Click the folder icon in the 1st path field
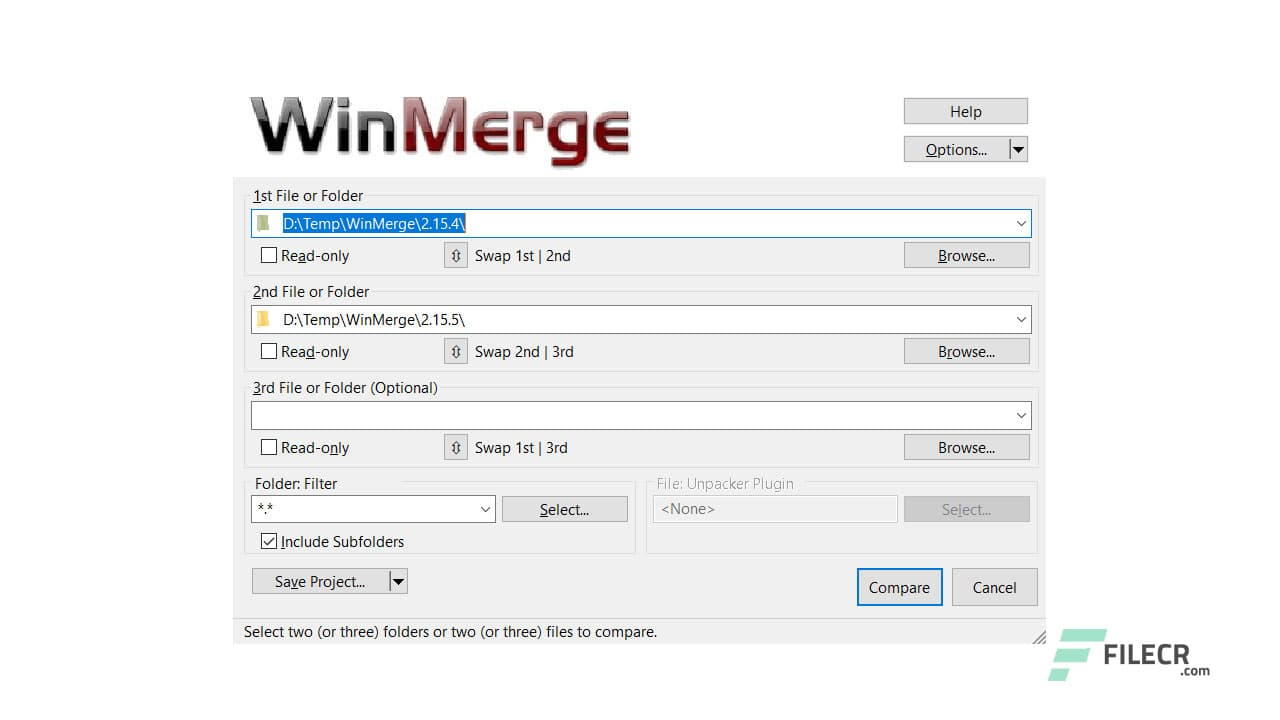 [x=263, y=223]
